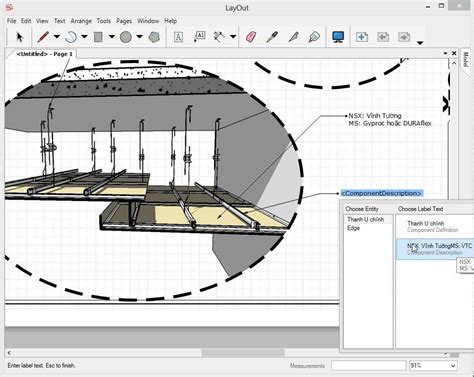Activate the Circle shape tool
474x377 pixels.
coord(126,37)
